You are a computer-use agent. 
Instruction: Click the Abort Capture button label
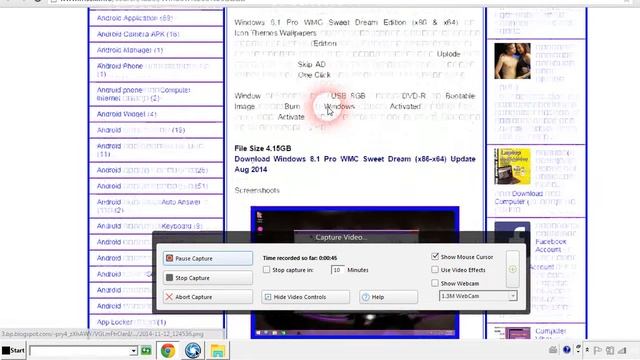(x=193, y=297)
